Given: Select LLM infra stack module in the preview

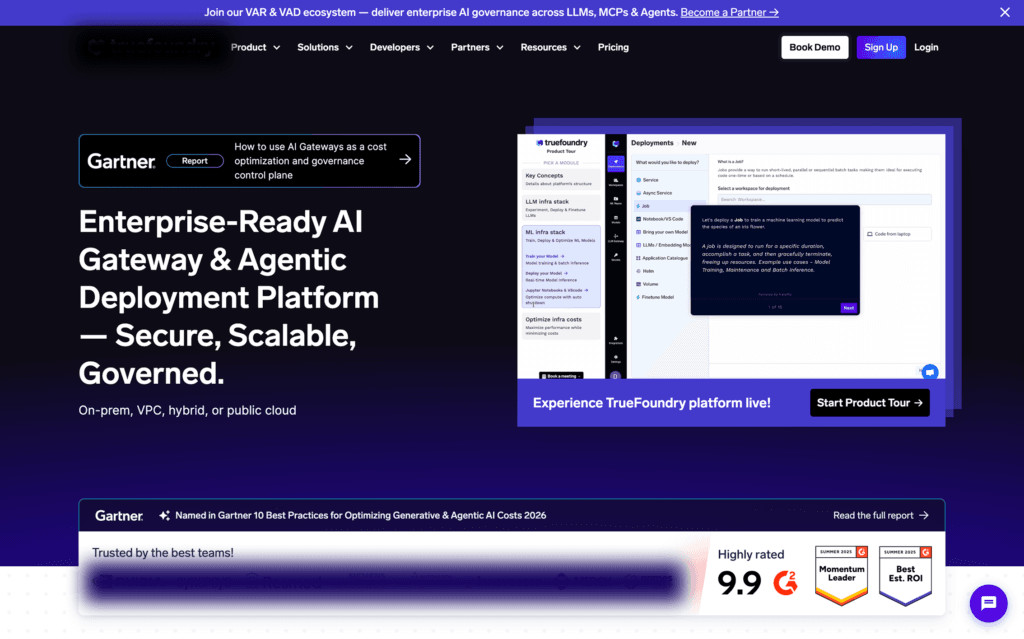Looking at the screenshot, I should tap(561, 208).
